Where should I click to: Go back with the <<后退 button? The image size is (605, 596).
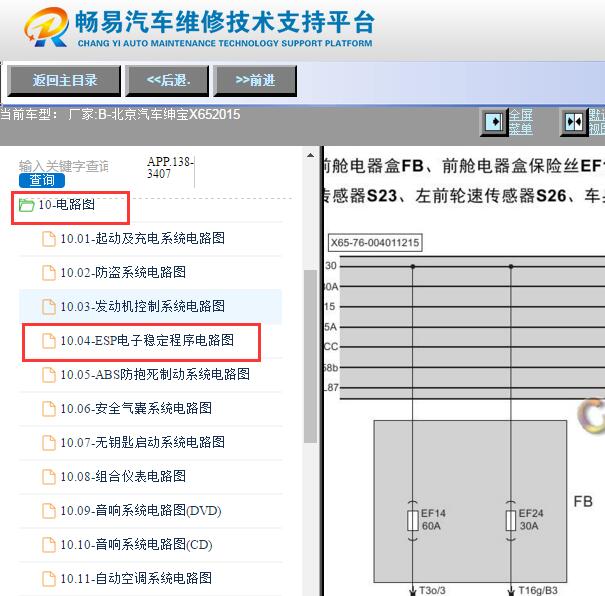[x=167, y=81]
